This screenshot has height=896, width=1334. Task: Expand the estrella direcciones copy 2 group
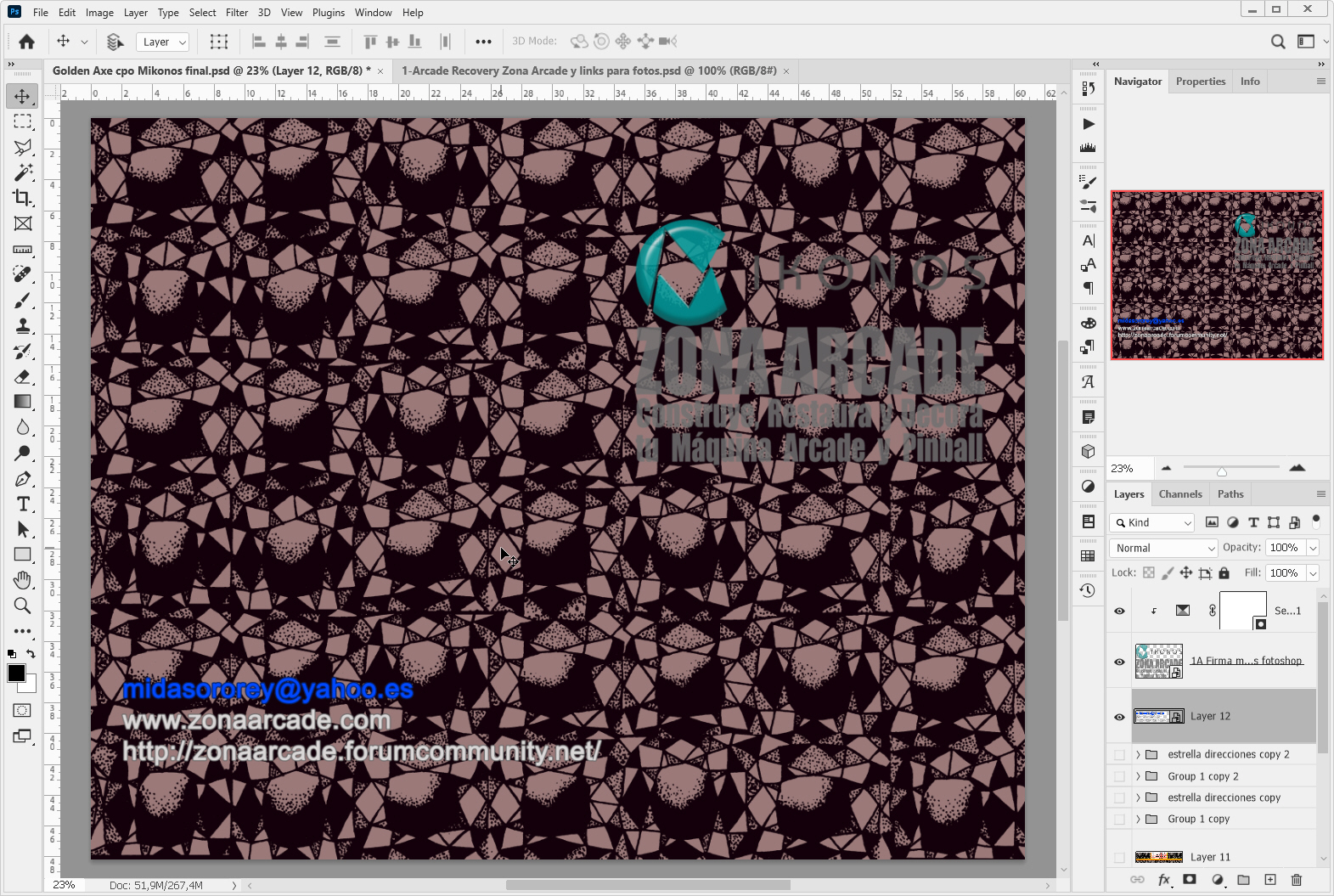click(1138, 754)
